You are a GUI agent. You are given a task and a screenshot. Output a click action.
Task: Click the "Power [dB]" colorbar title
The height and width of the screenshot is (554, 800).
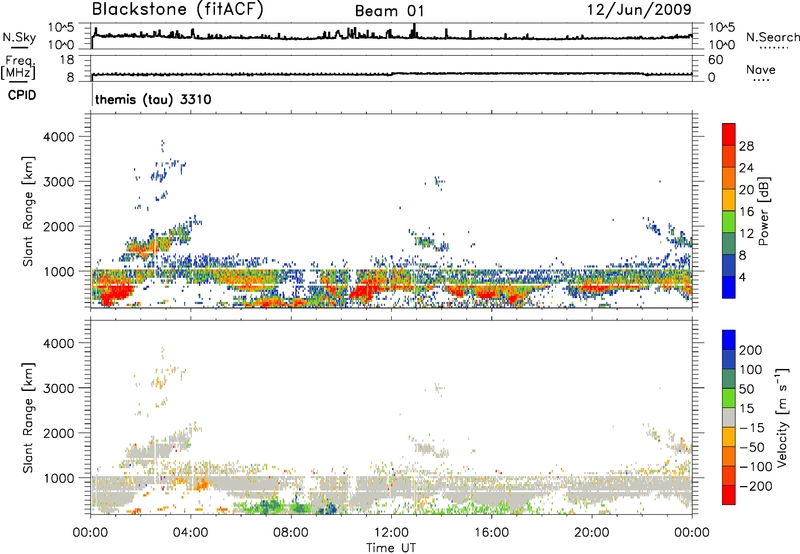pos(764,211)
